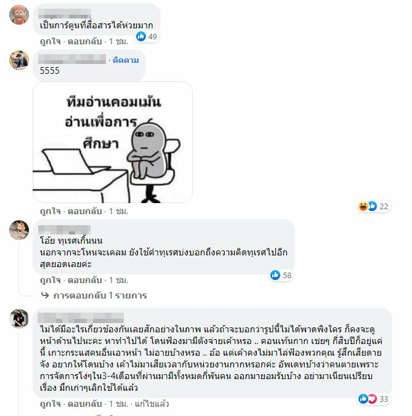Click ตอบกลับ under the long last comment
The image size is (412, 416).
[85, 404]
